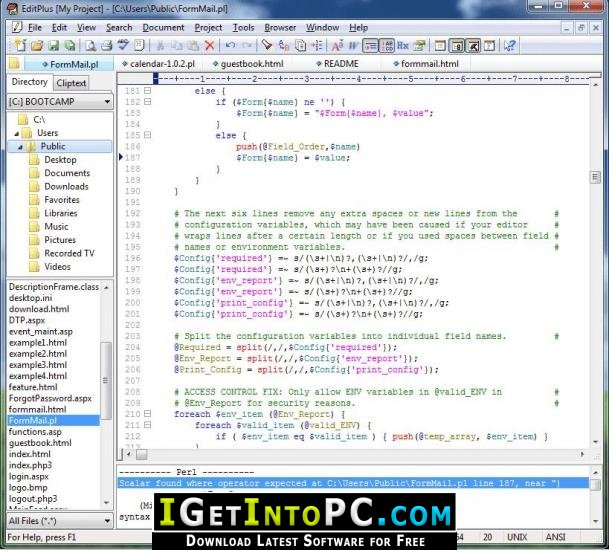Click the Undo arrow icon

pos(230,45)
